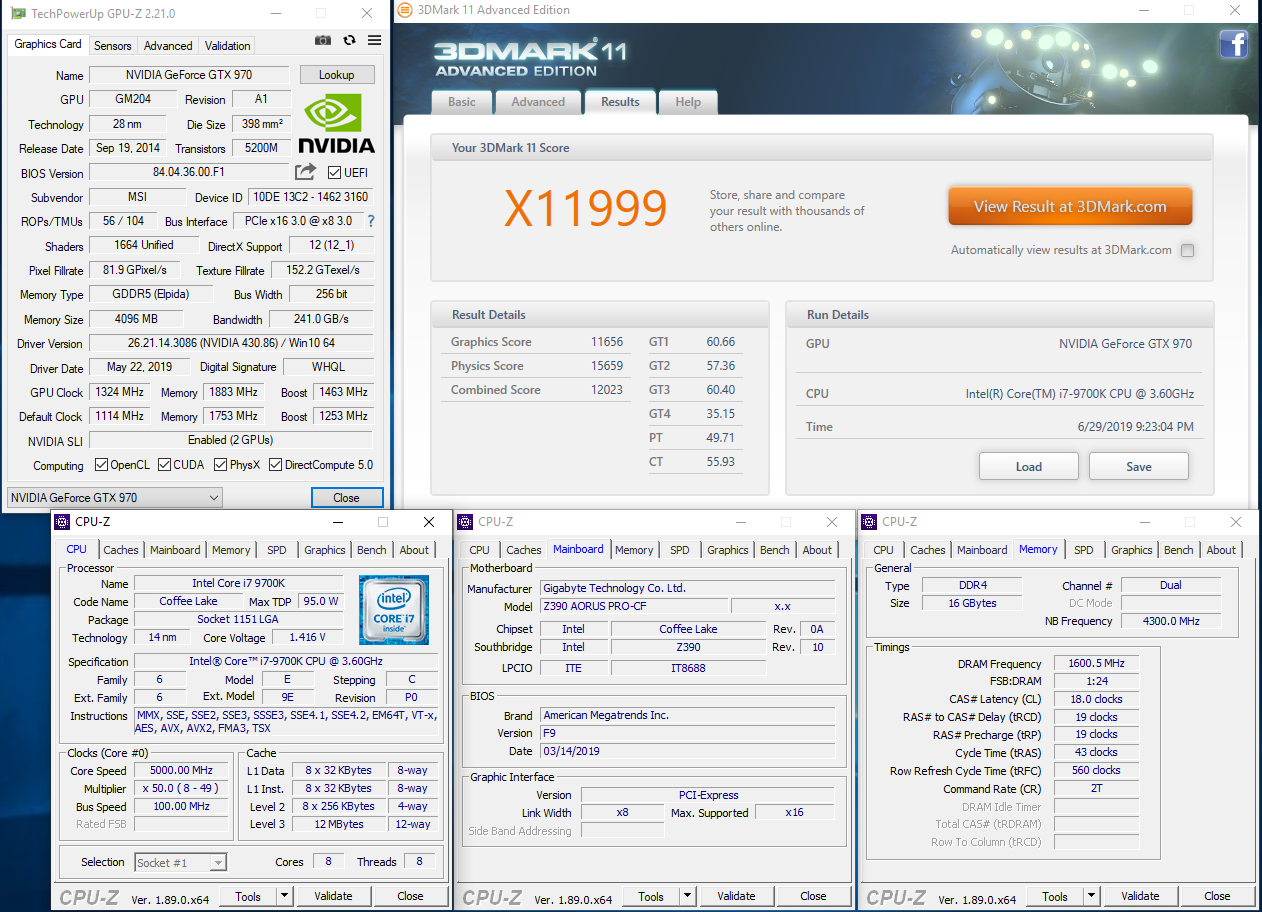
Task: Click the Driver Version field in GPU-Z
Action: (x=231, y=343)
